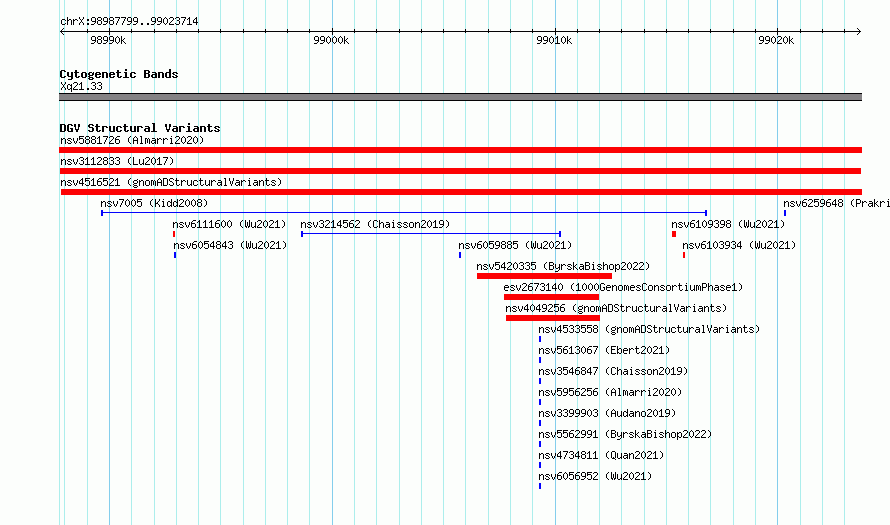
Task: Open nsv5613067 (Ebert2021) label
Action: [x=604, y=350]
